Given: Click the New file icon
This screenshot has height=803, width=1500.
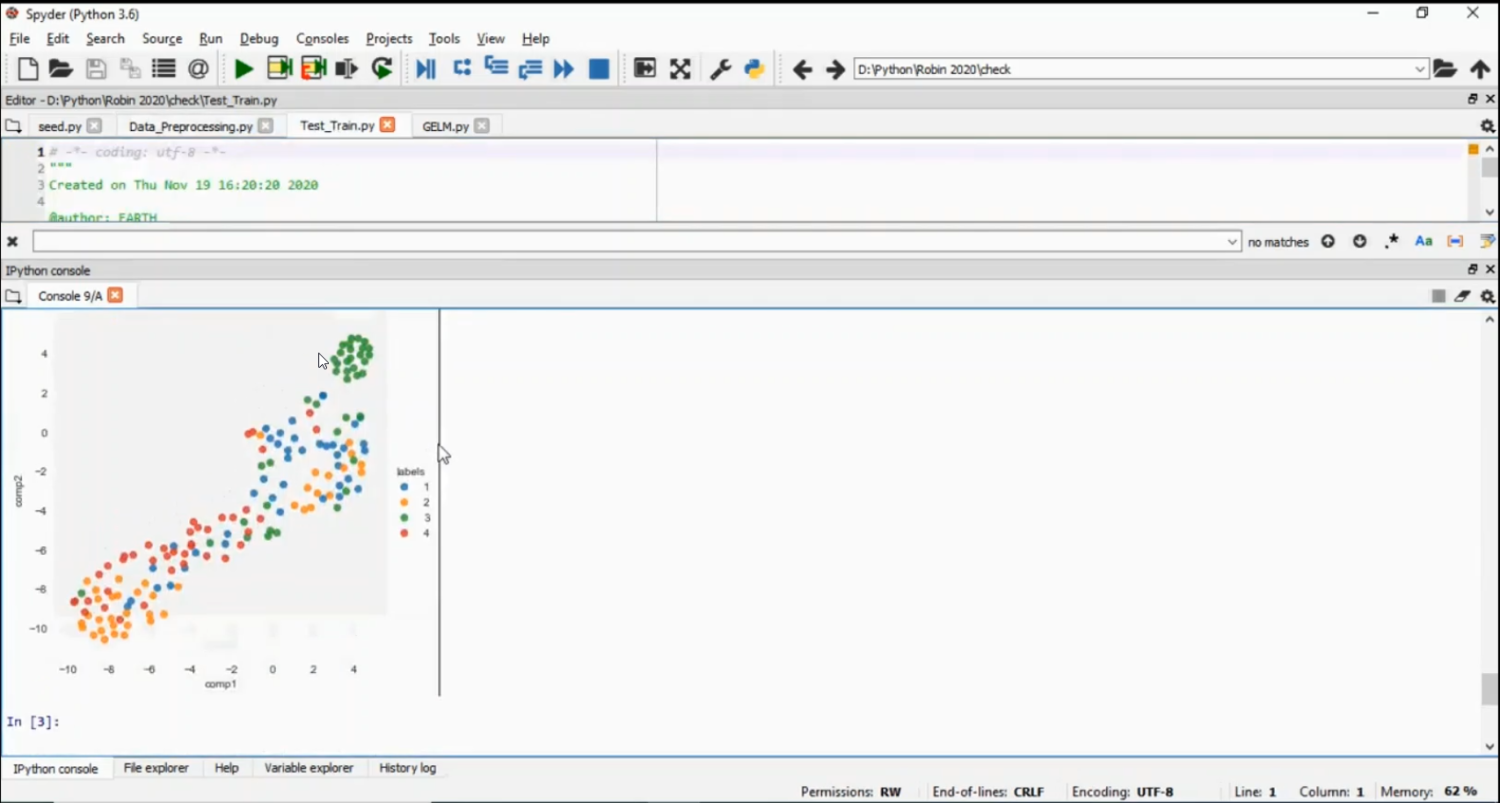Looking at the screenshot, I should click(28, 69).
